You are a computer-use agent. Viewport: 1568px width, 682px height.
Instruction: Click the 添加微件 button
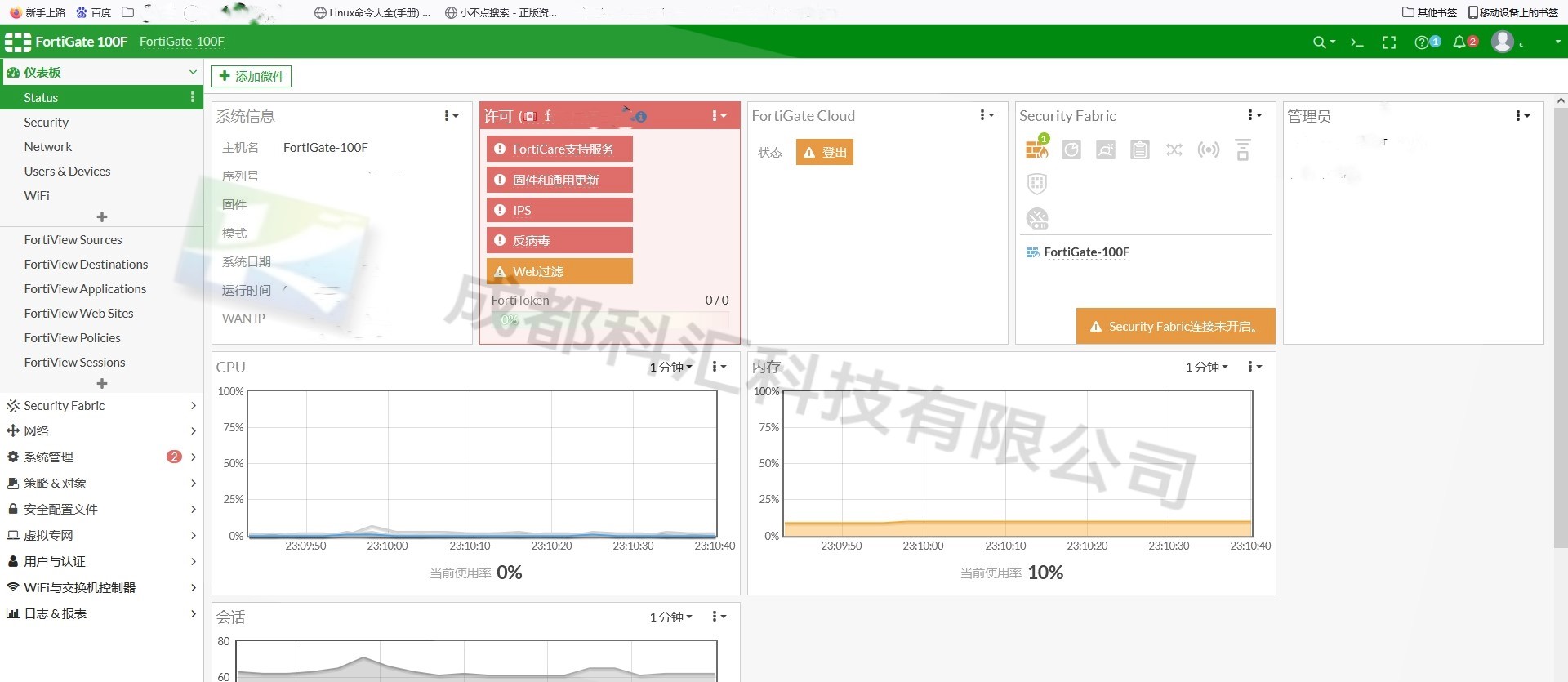click(251, 76)
